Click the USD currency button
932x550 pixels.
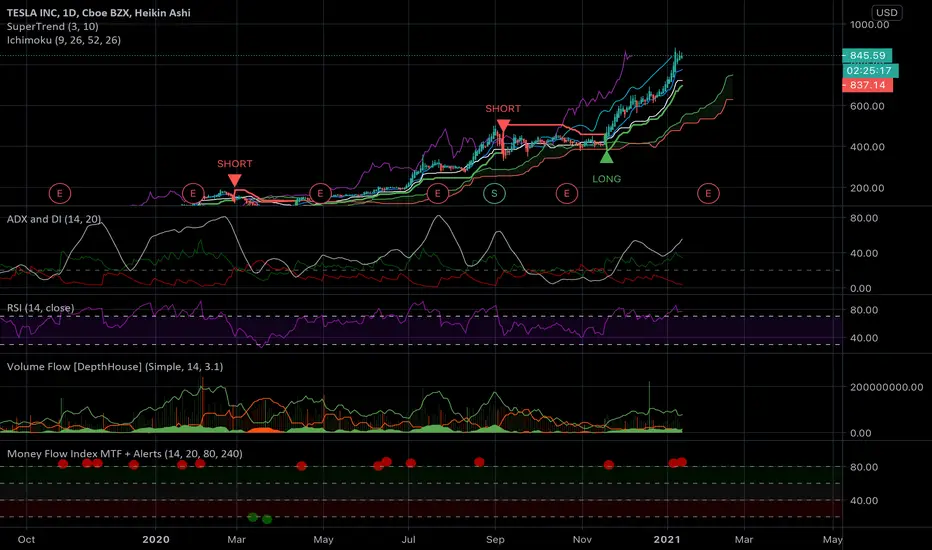click(886, 12)
